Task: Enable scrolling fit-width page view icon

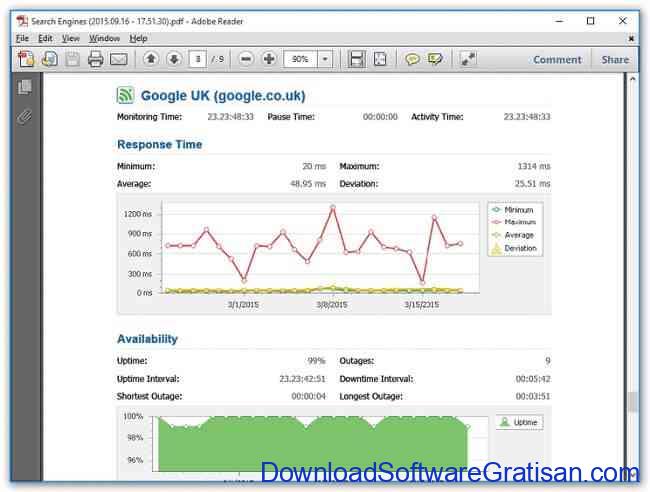Action: click(x=357, y=59)
